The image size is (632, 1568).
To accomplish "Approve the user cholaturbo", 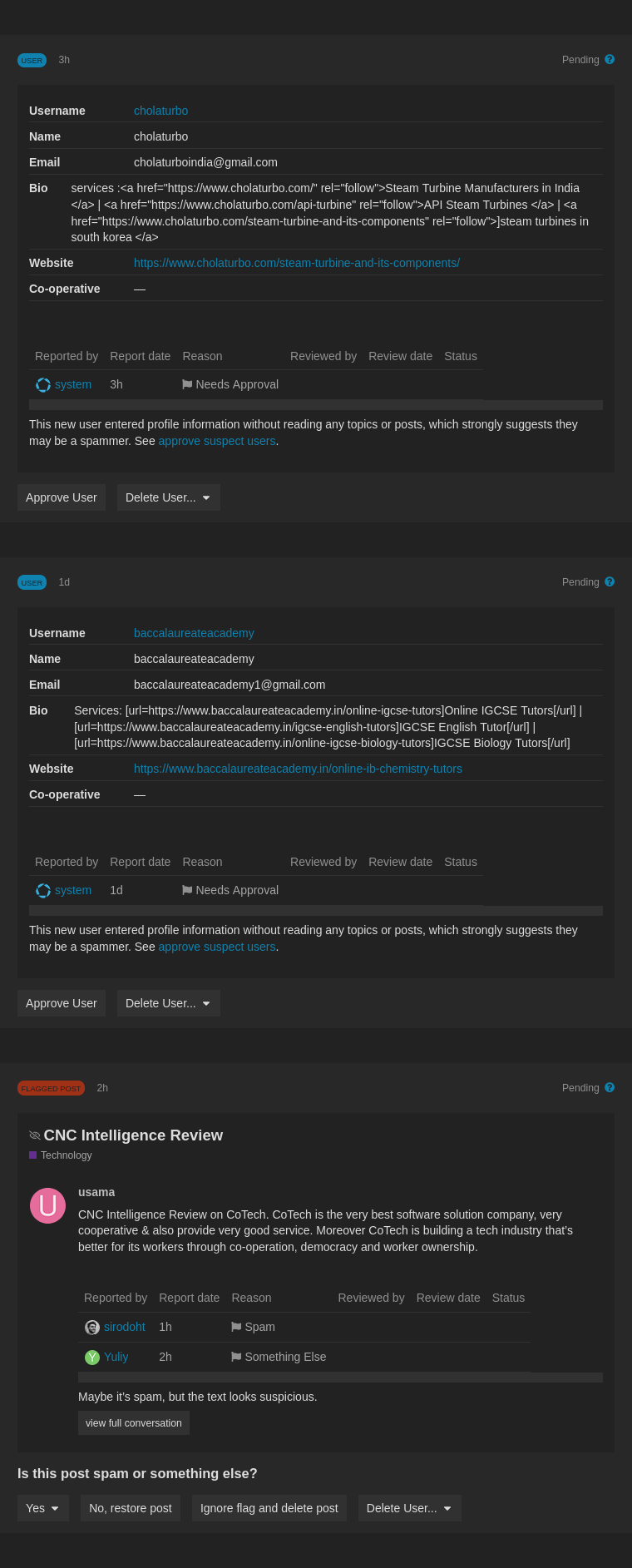I will point(62,497).
